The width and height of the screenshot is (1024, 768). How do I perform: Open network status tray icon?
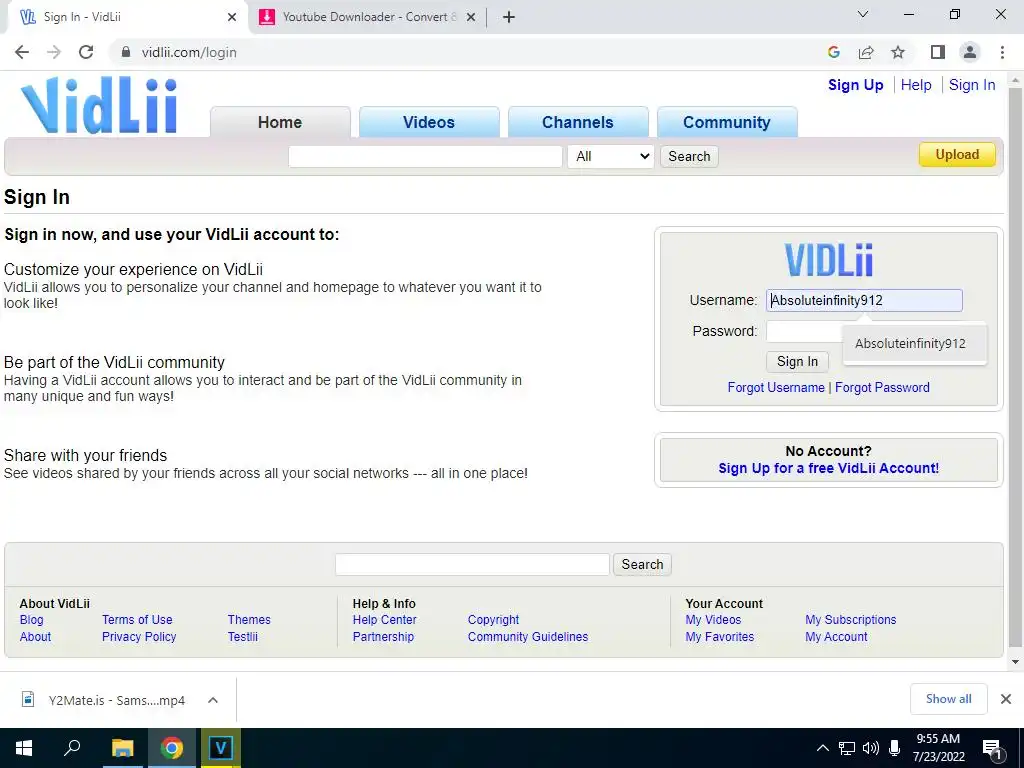[847, 748]
